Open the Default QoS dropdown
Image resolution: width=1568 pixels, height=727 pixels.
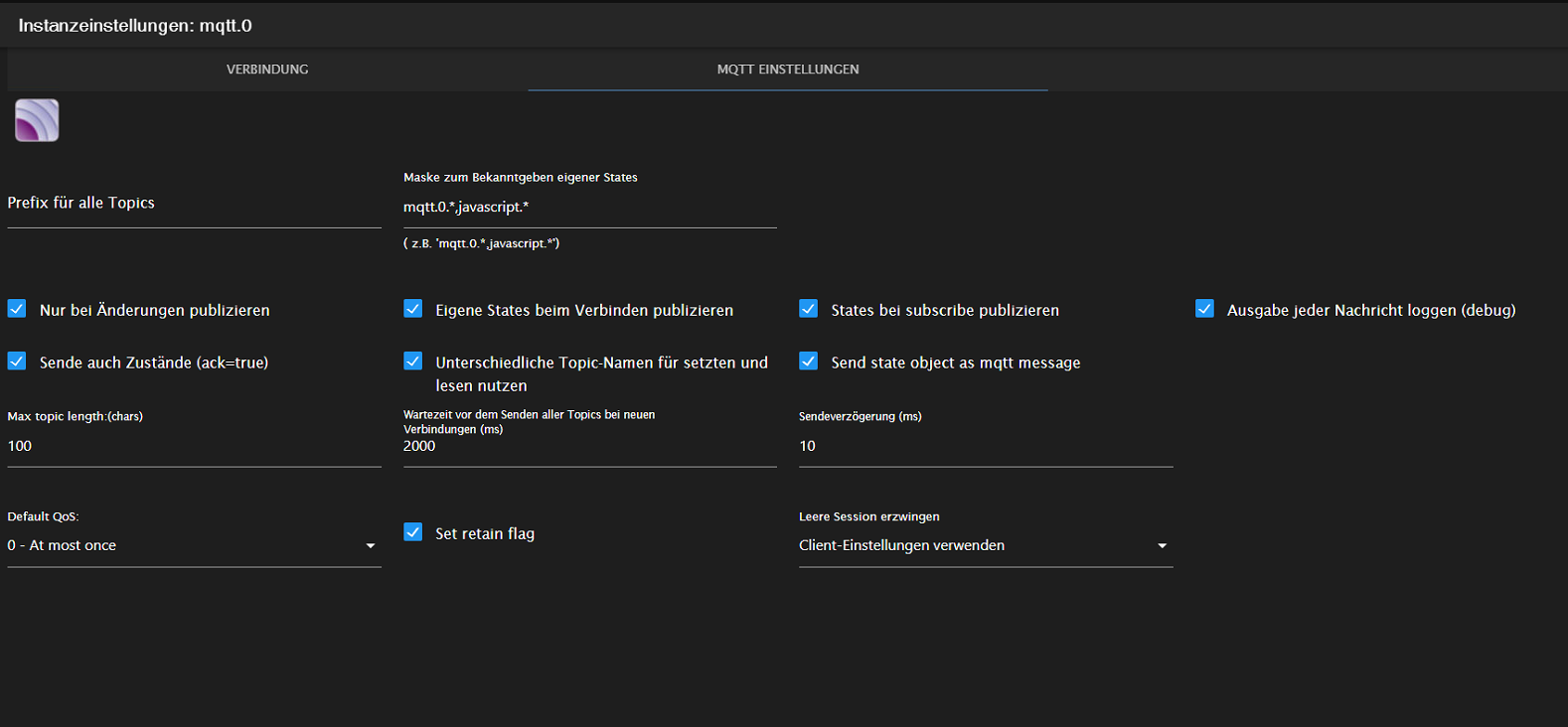click(x=194, y=545)
